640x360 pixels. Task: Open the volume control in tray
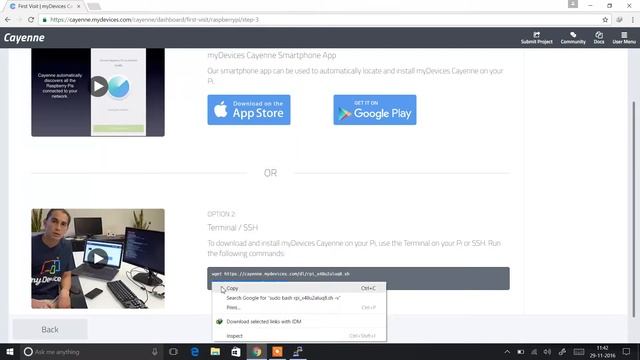click(547, 351)
